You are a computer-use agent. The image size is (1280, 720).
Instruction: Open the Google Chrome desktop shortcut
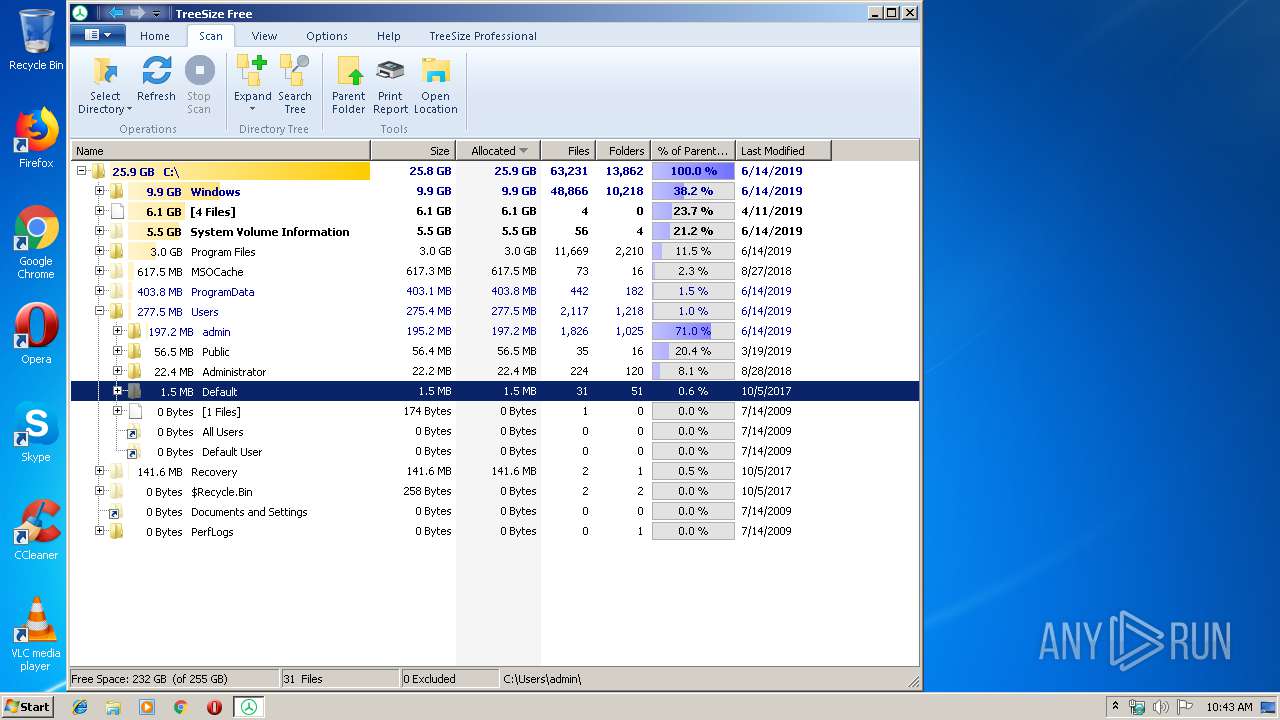point(36,243)
